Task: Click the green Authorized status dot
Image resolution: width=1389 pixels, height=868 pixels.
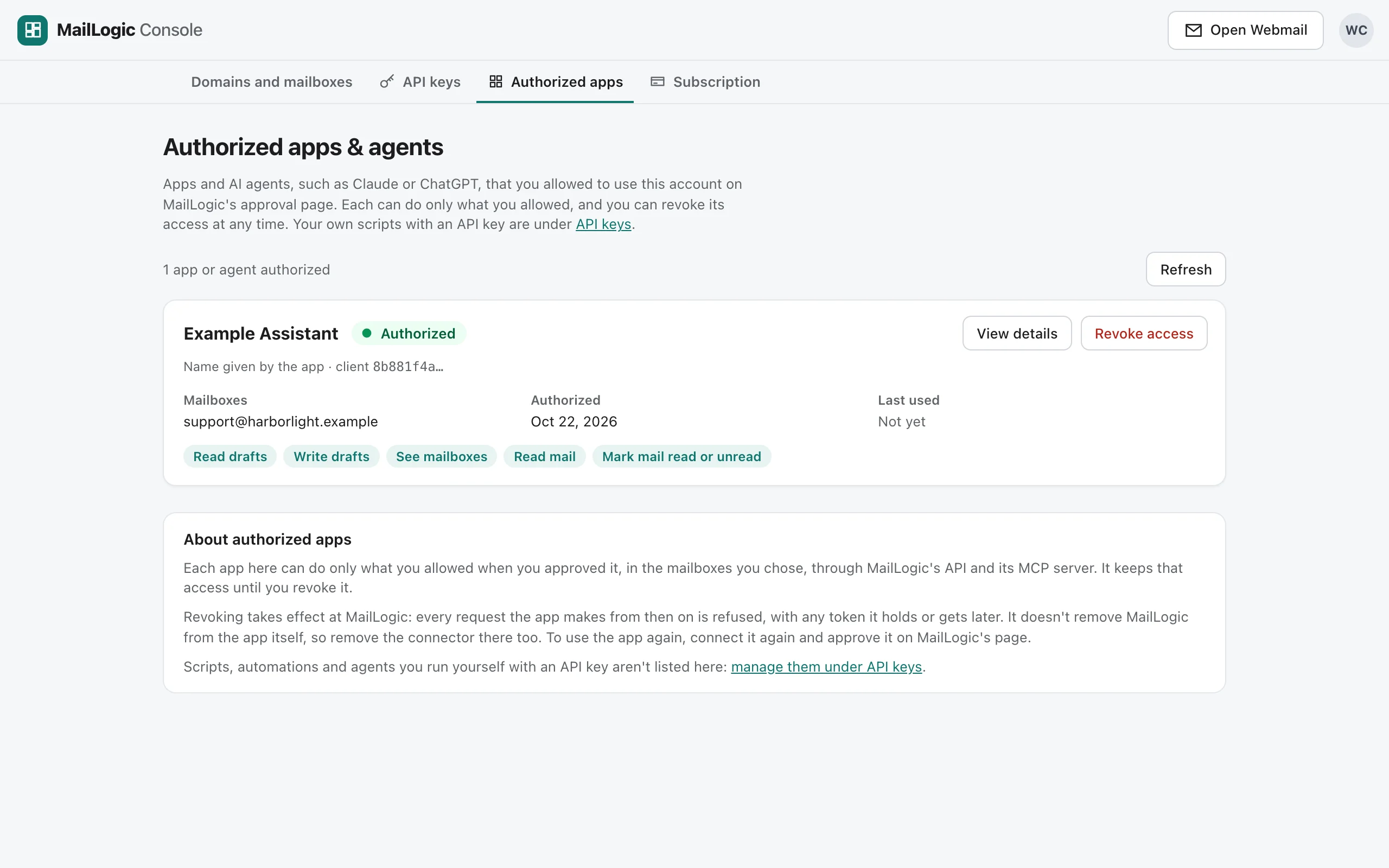Action: 367,333
